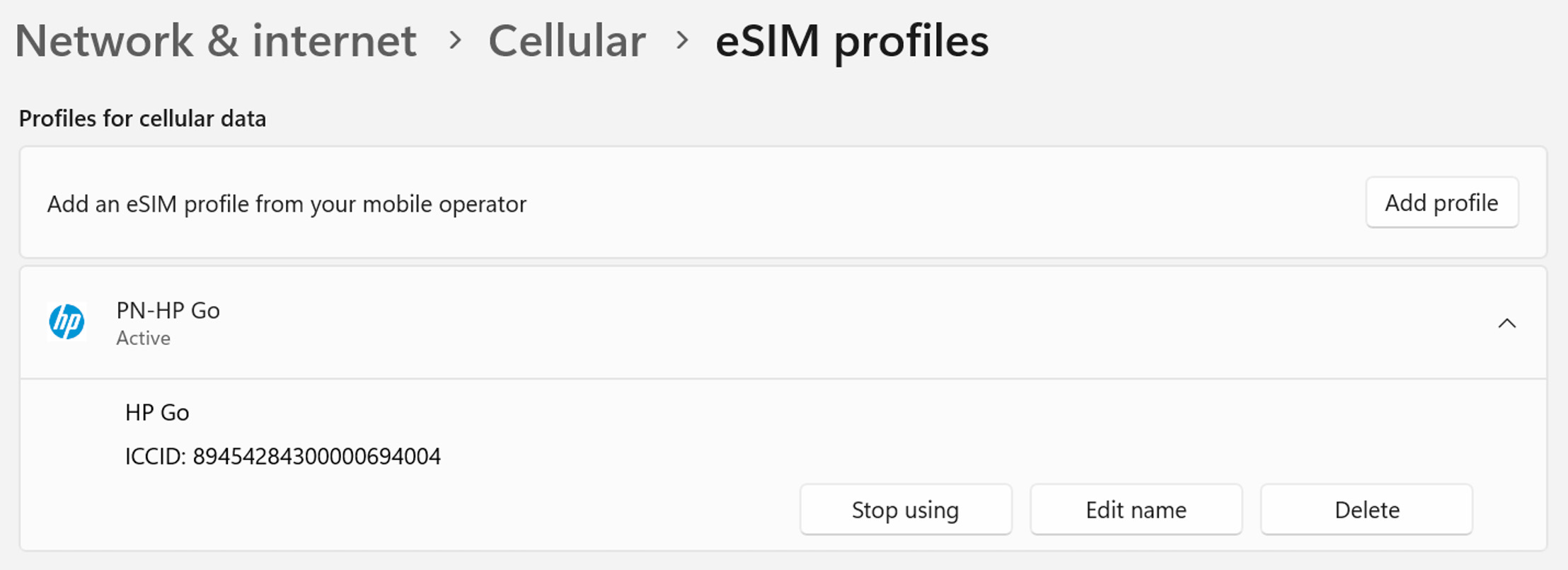Click the Add an eSIM profile description
The height and width of the screenshot is (570, 1568).
tap(287, 204)
